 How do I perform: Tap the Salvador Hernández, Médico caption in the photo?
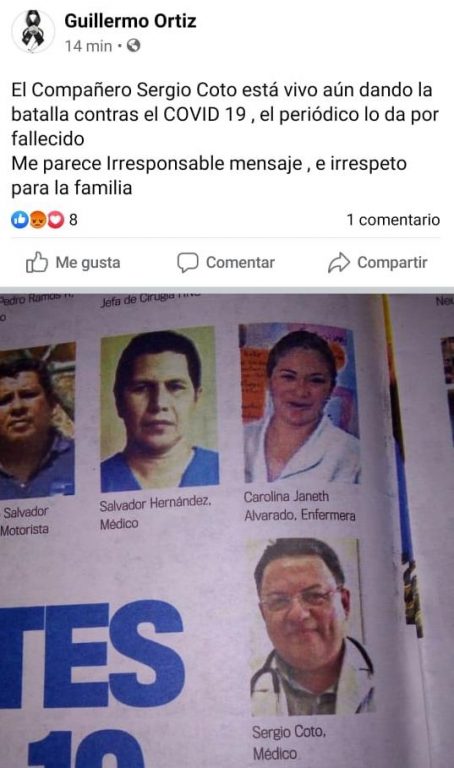click(155, 513)
